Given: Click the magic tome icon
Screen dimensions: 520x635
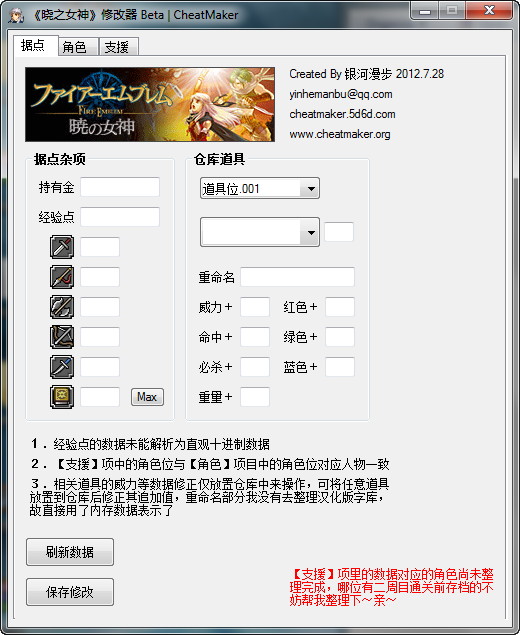Looking at the screenshot, I should (62, 397).
